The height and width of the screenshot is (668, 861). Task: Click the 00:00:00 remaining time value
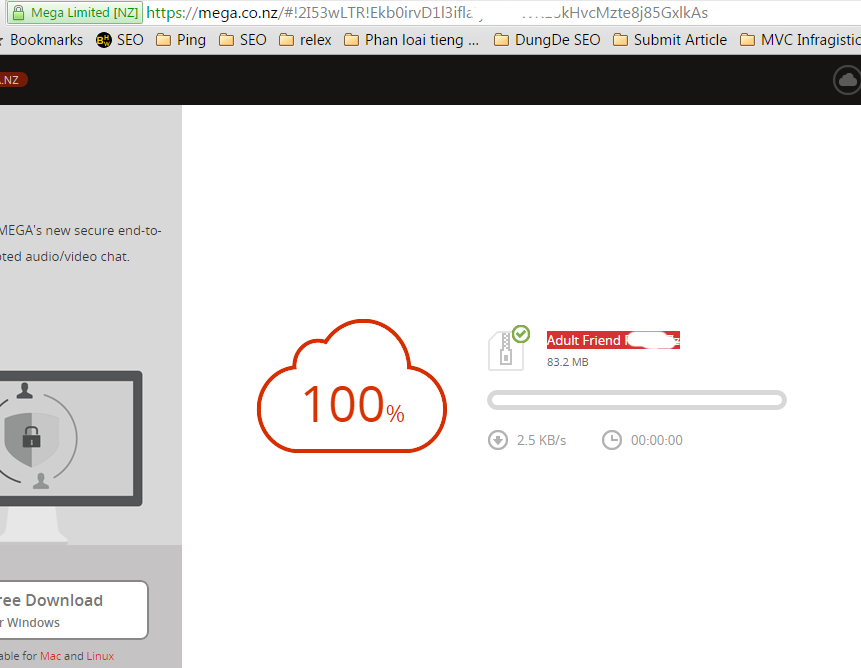[x=657, y=440]
